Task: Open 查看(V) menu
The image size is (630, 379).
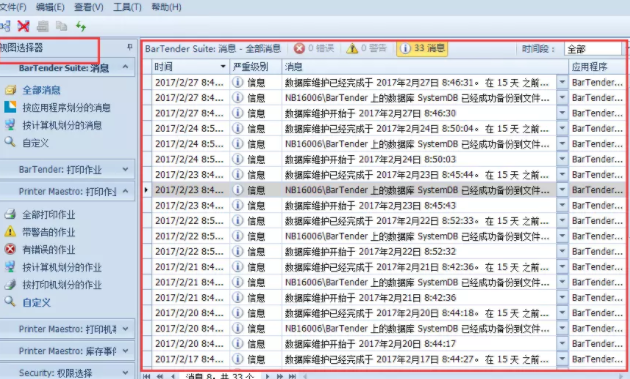Action: point(89,7)
